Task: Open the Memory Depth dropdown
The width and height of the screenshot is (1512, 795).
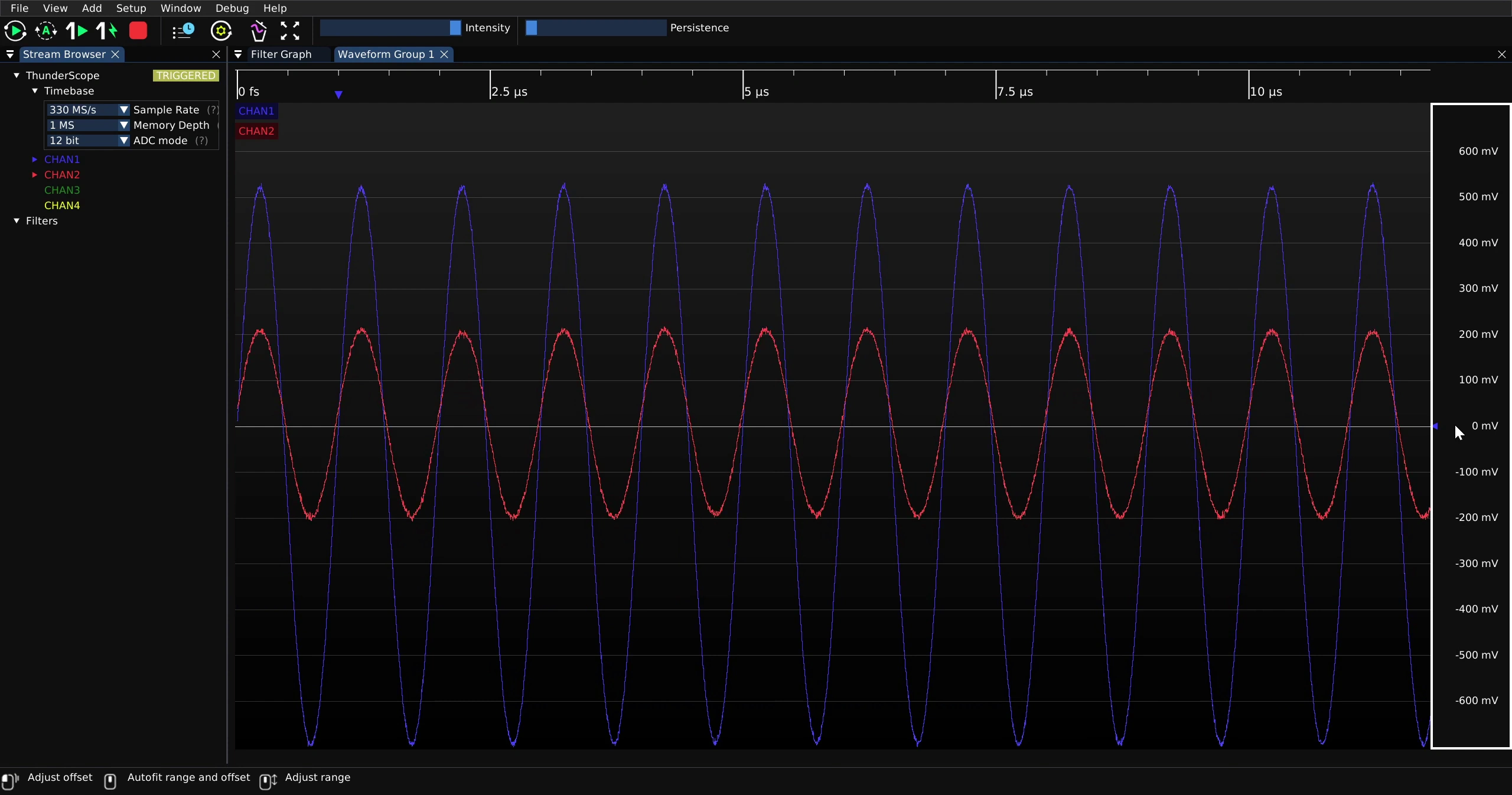Action: click(88, 125)
